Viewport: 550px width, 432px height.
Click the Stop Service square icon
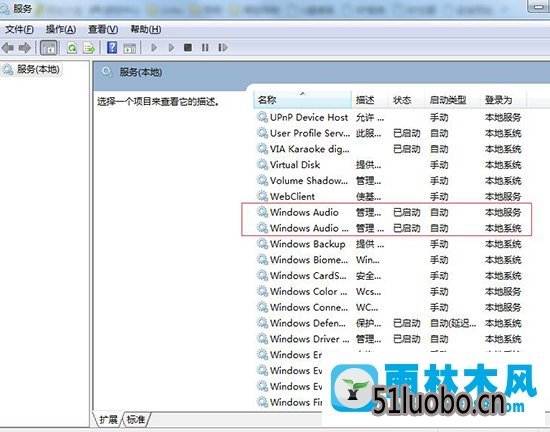tap(188, 47)
